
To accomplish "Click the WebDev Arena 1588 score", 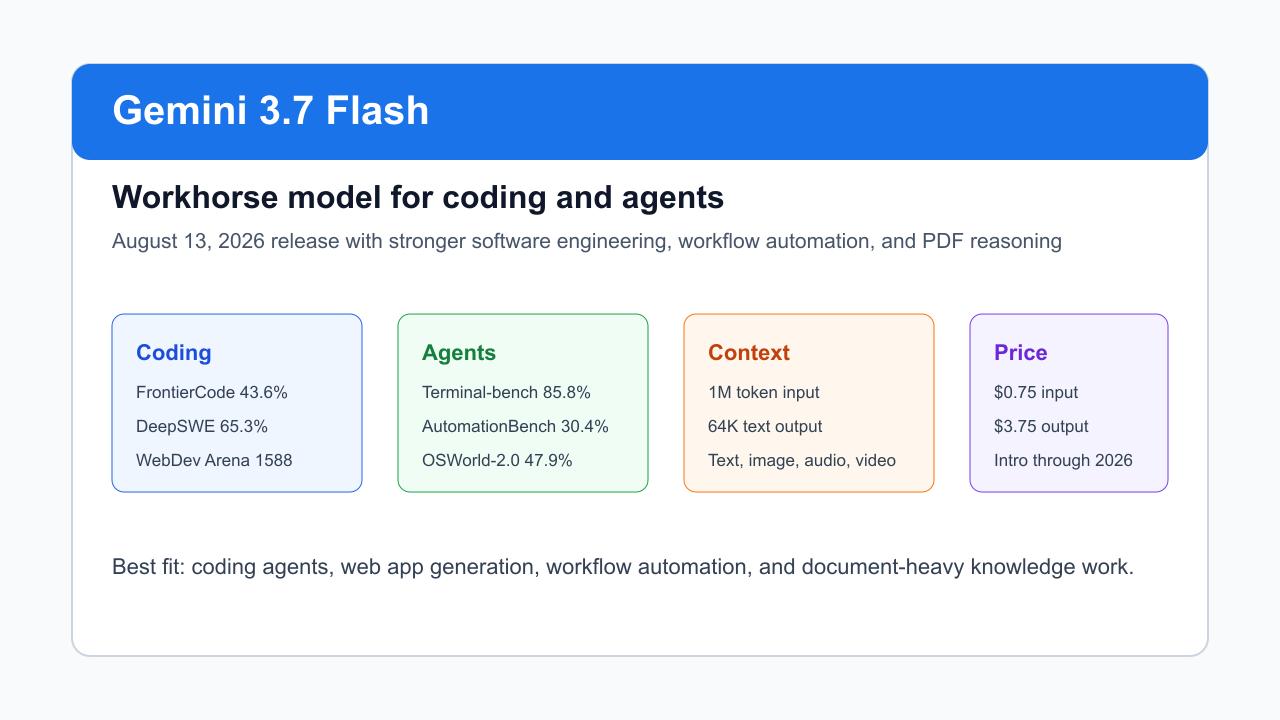I will pos(214,460).
